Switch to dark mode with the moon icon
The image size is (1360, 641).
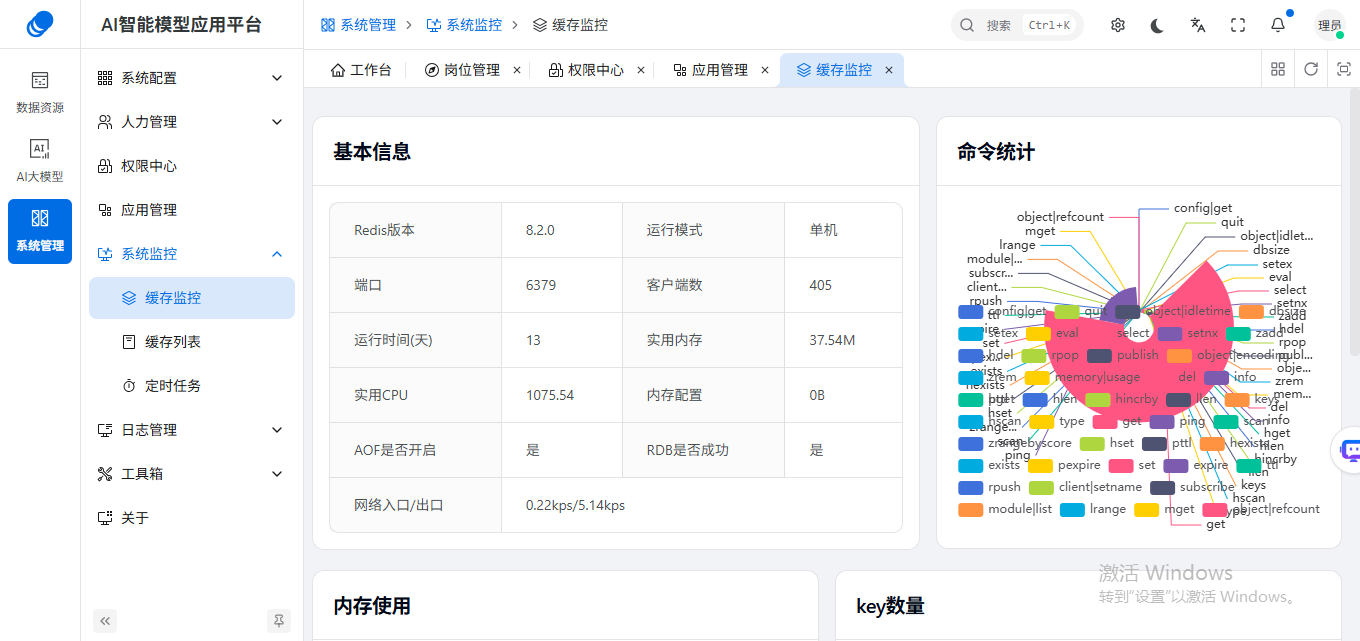pos(1158,25)
